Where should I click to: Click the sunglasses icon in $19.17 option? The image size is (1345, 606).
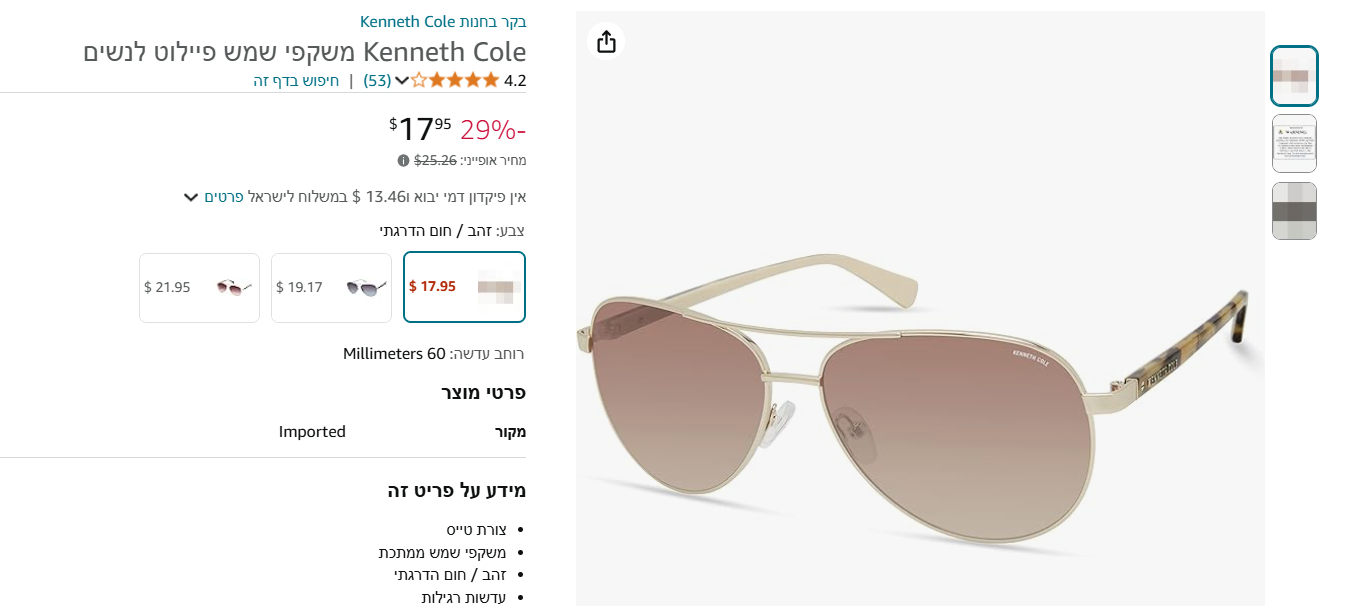click(367, 288)
